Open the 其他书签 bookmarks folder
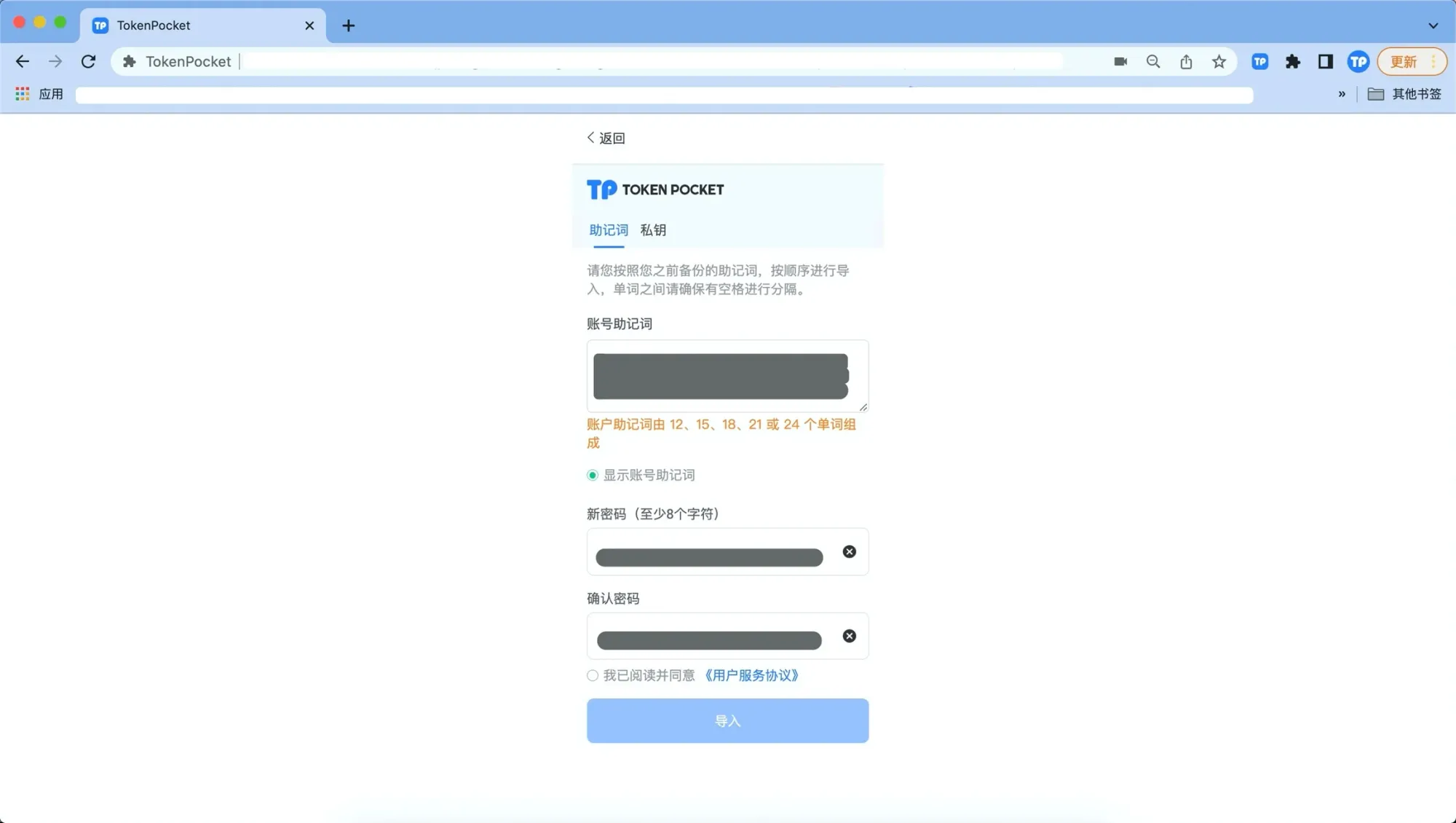This screenshot has height=823, width=1456. (1404, 94)
